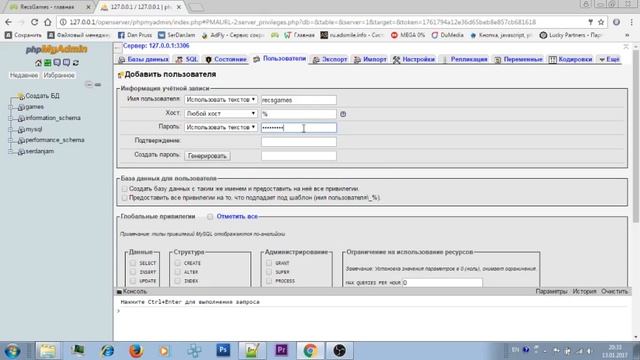
Task: Open the password 'Использовать текстов' dropdown
Action: point(220,127)
